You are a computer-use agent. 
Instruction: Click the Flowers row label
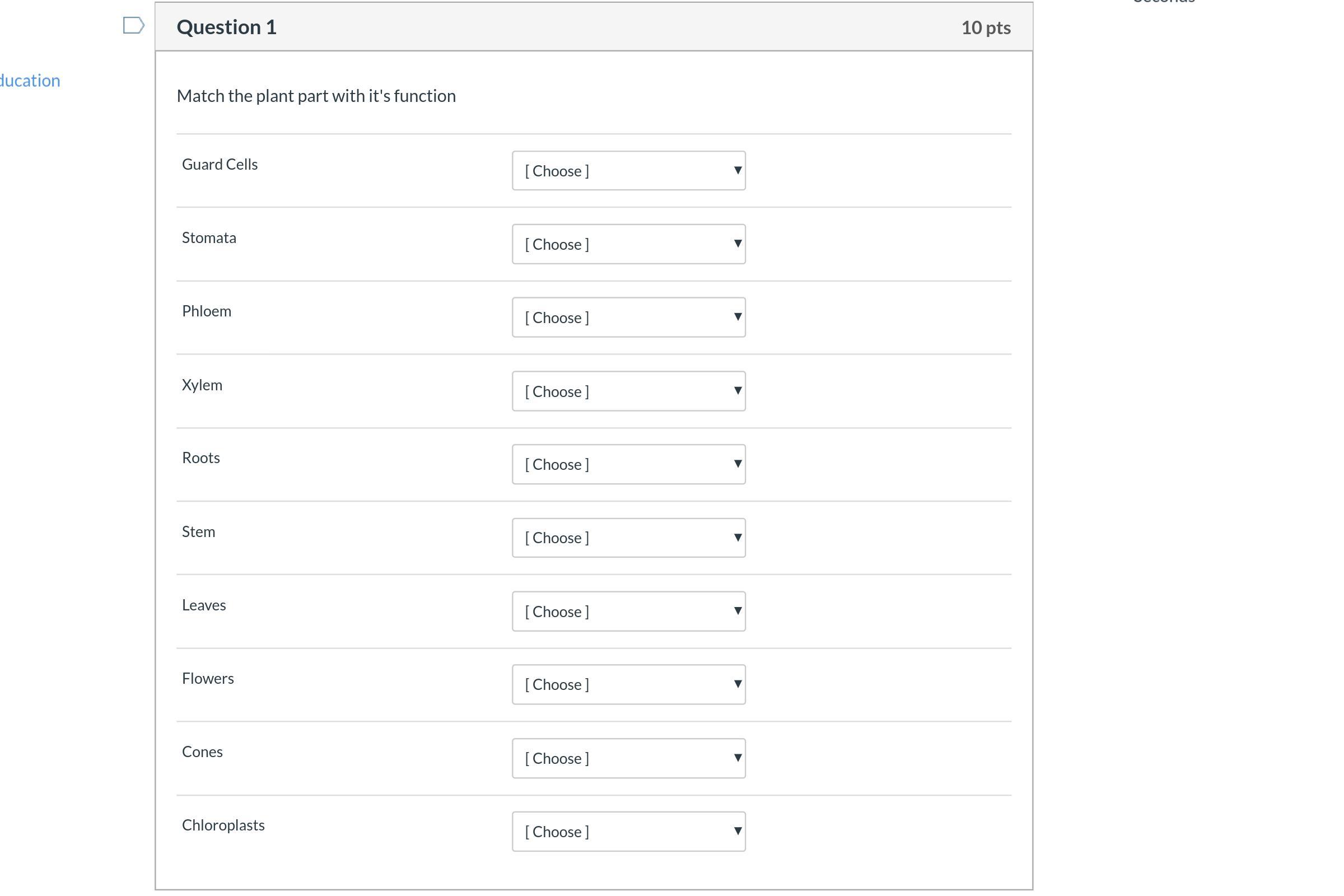tap(208, 679)
